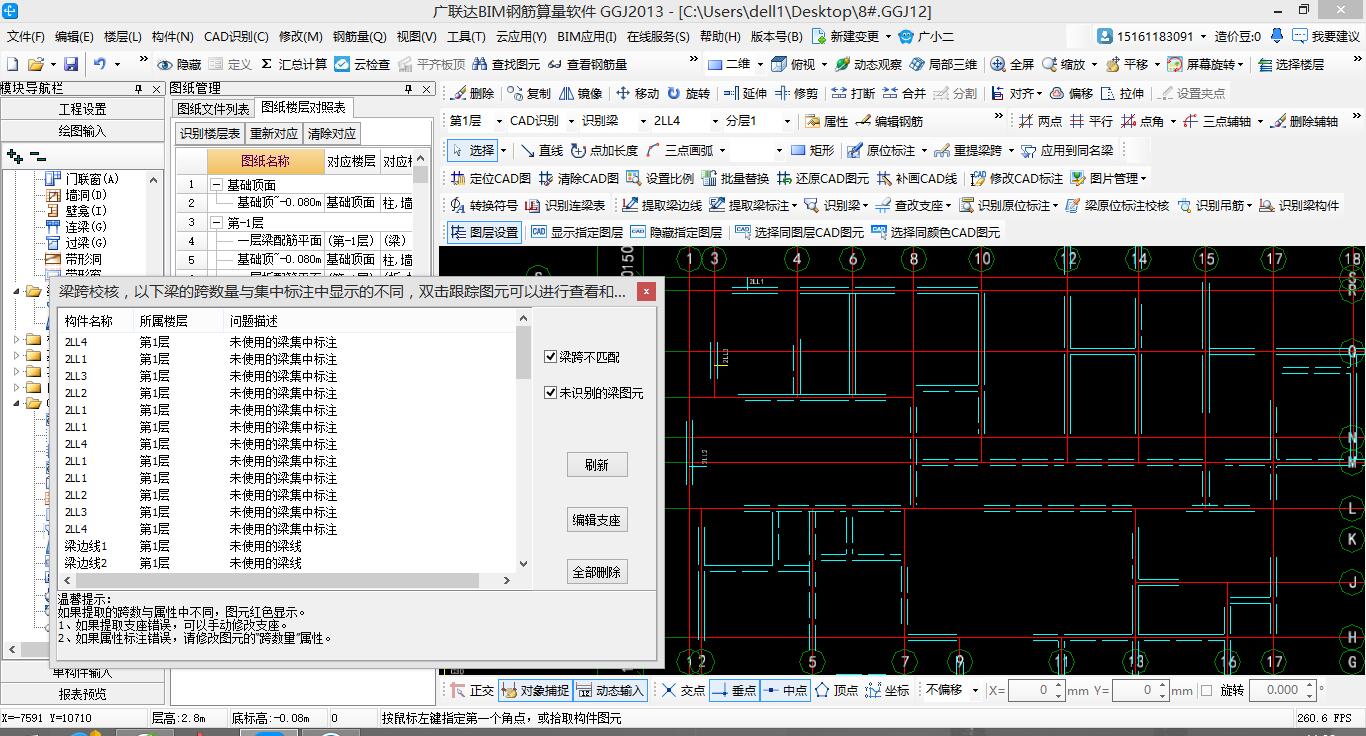The width and height of the screenshot is (1366, 736).
Task: Toggle Dynamic Input (动态输入)
Action: click(610, 690)
